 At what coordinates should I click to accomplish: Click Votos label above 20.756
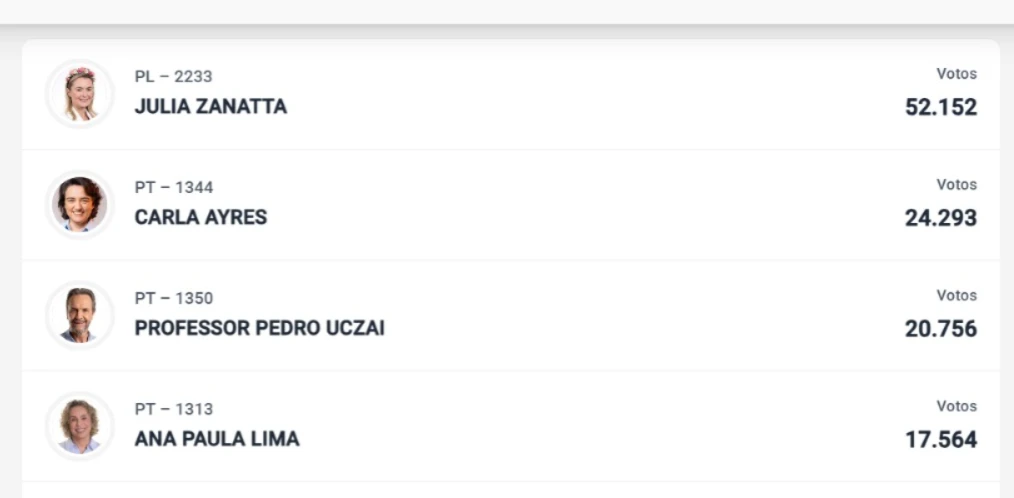pyautogui.click(x=957, y=296)
